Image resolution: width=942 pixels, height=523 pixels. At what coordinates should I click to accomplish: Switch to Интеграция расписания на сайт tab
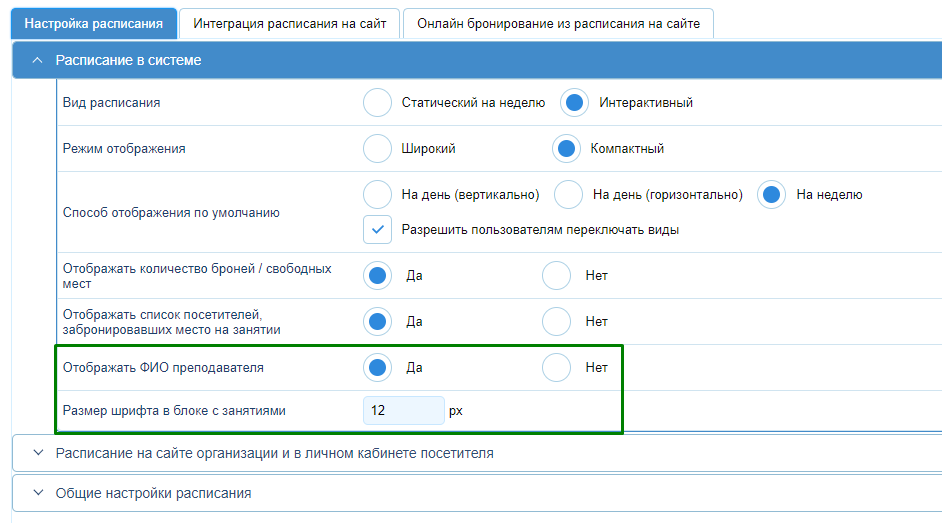(x=290, y=24)
